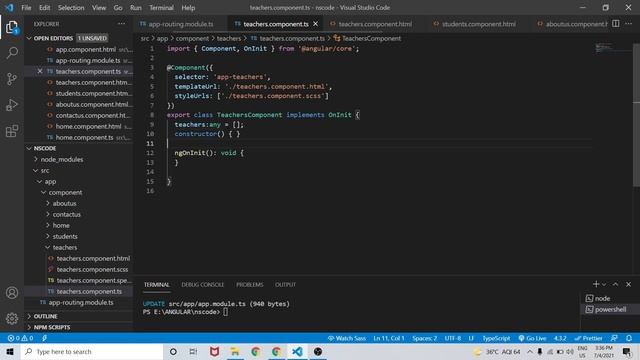Switch to the Debug Console panel tab
Image resolution: width=640 pixels, height=360 pixels.
click(x=202, y=284)
